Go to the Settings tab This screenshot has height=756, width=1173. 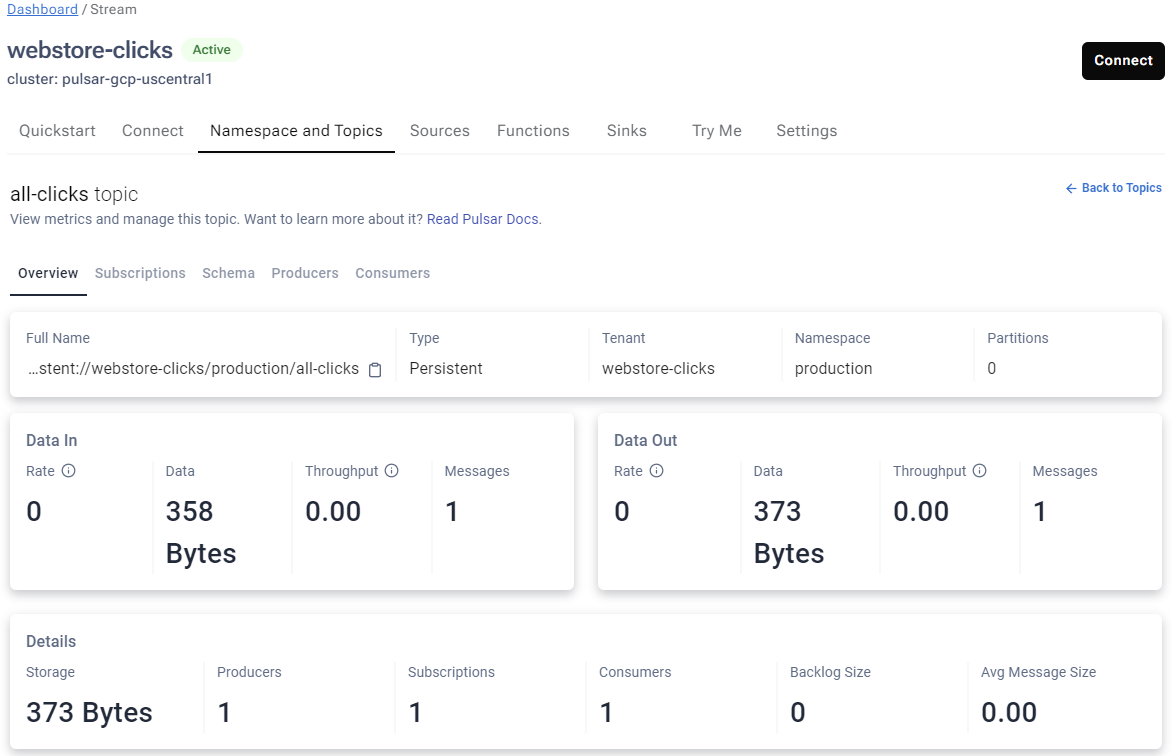click(806, 131)
